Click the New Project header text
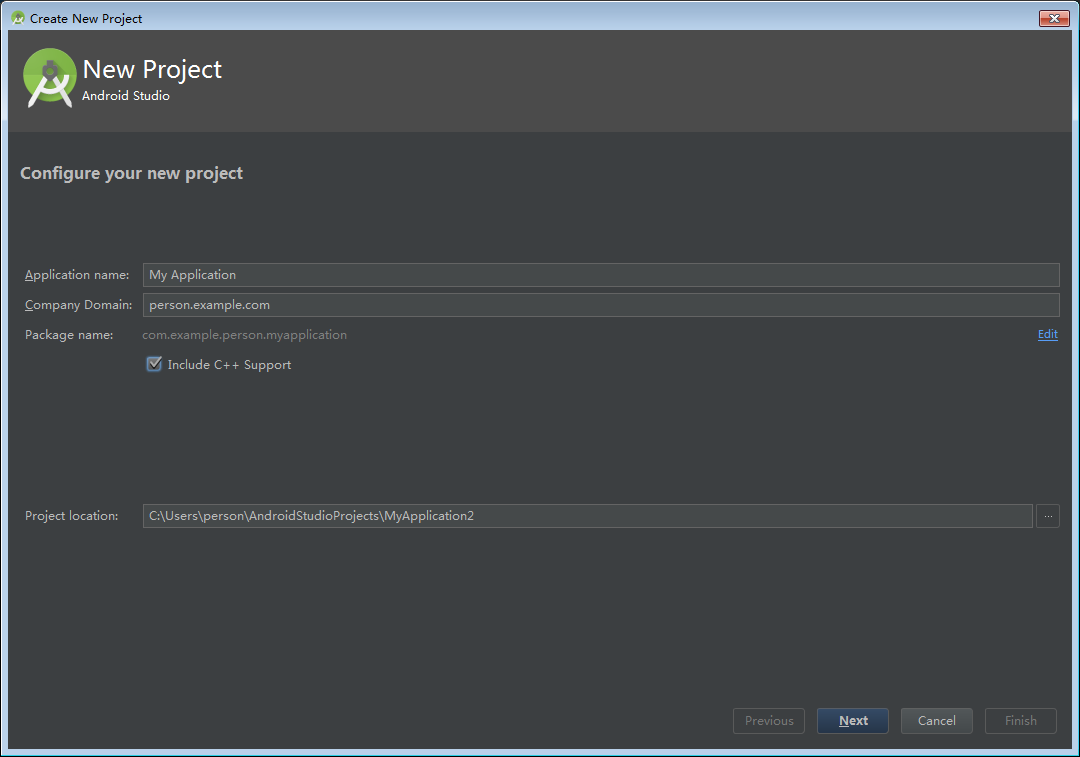1080x757 pixels. [x=152, y=69]
